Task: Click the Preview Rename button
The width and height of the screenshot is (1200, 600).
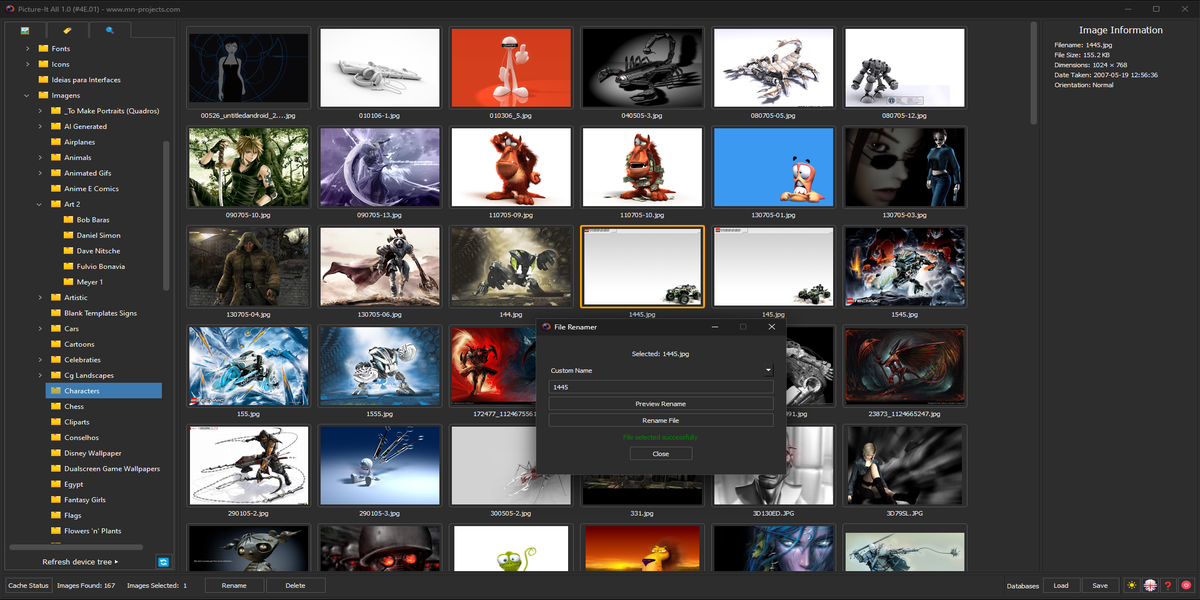Action: point(661,403)
